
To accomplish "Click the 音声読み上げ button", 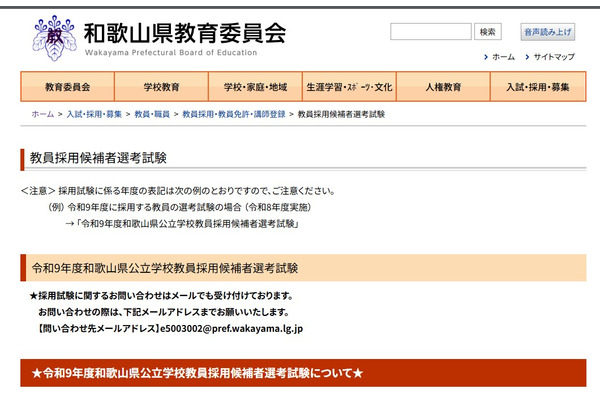I will pos(548,32).
